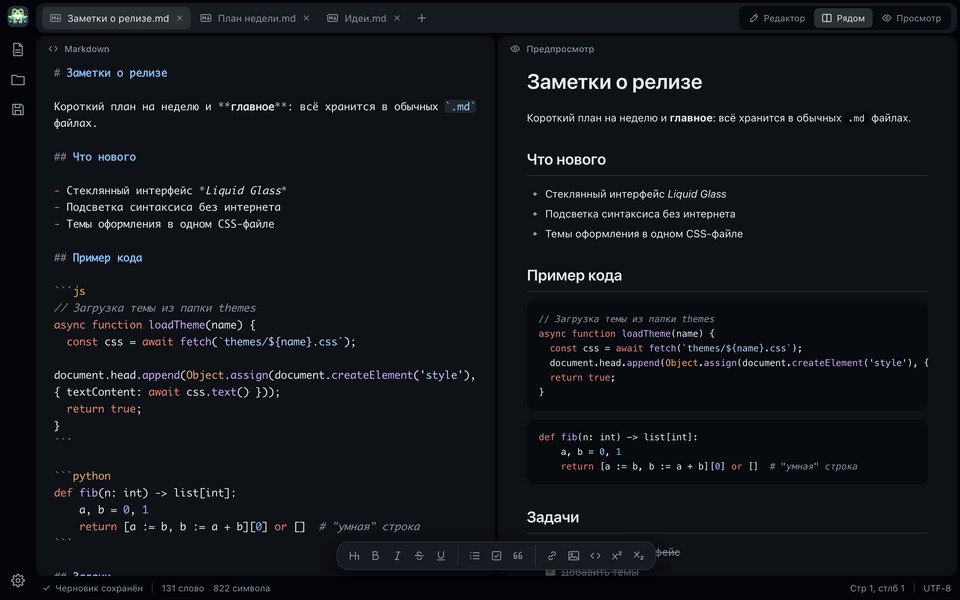This screenshot has height=600, width=960.
Task: Select the Рядом side-by-side view mode
Action: point(843,18)
